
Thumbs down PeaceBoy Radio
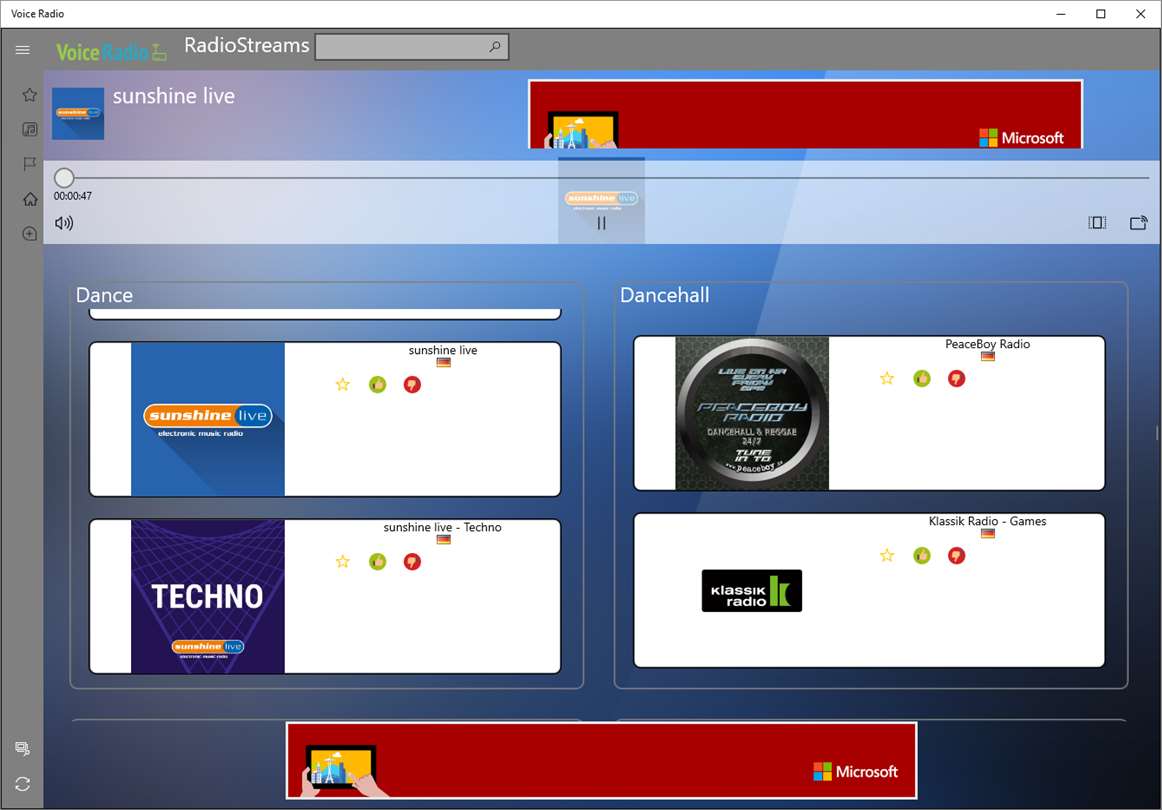pyautogui.click(x=957, y=379)
